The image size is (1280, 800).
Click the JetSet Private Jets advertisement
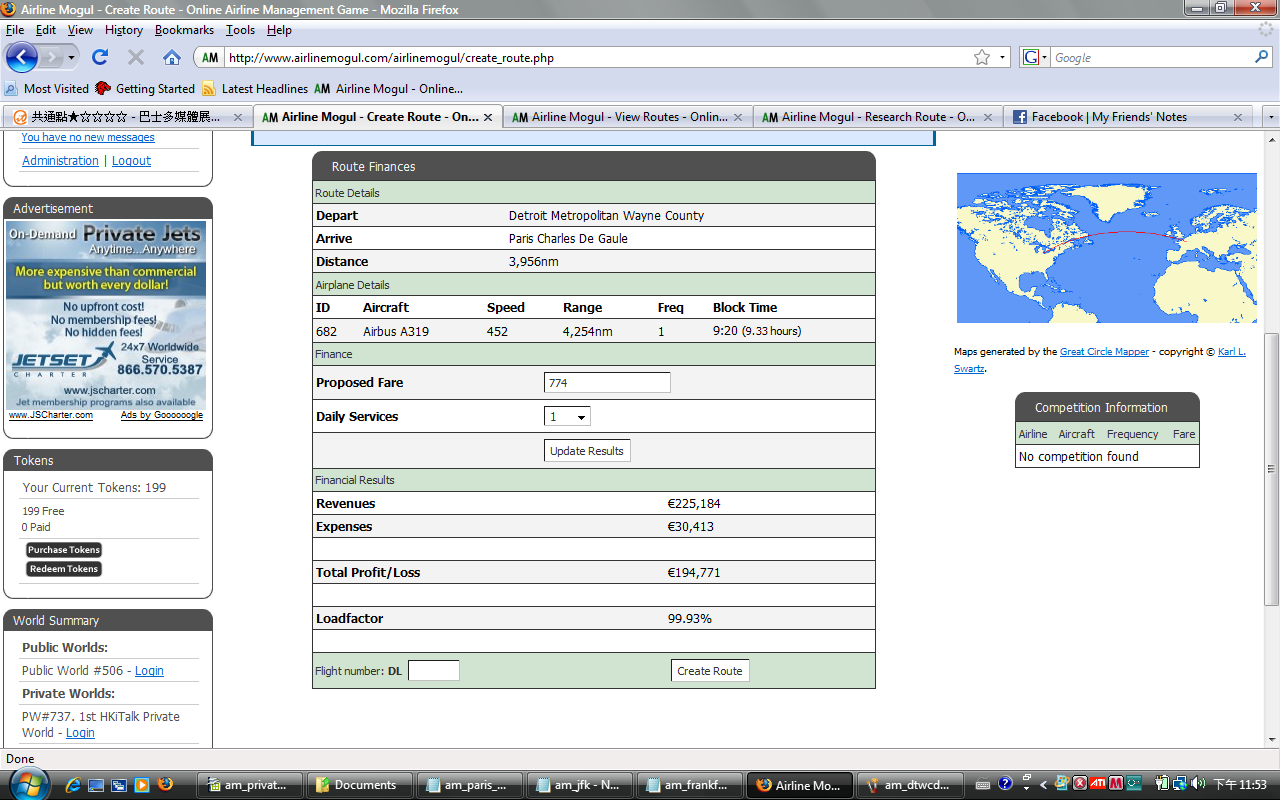coord(106,315)
